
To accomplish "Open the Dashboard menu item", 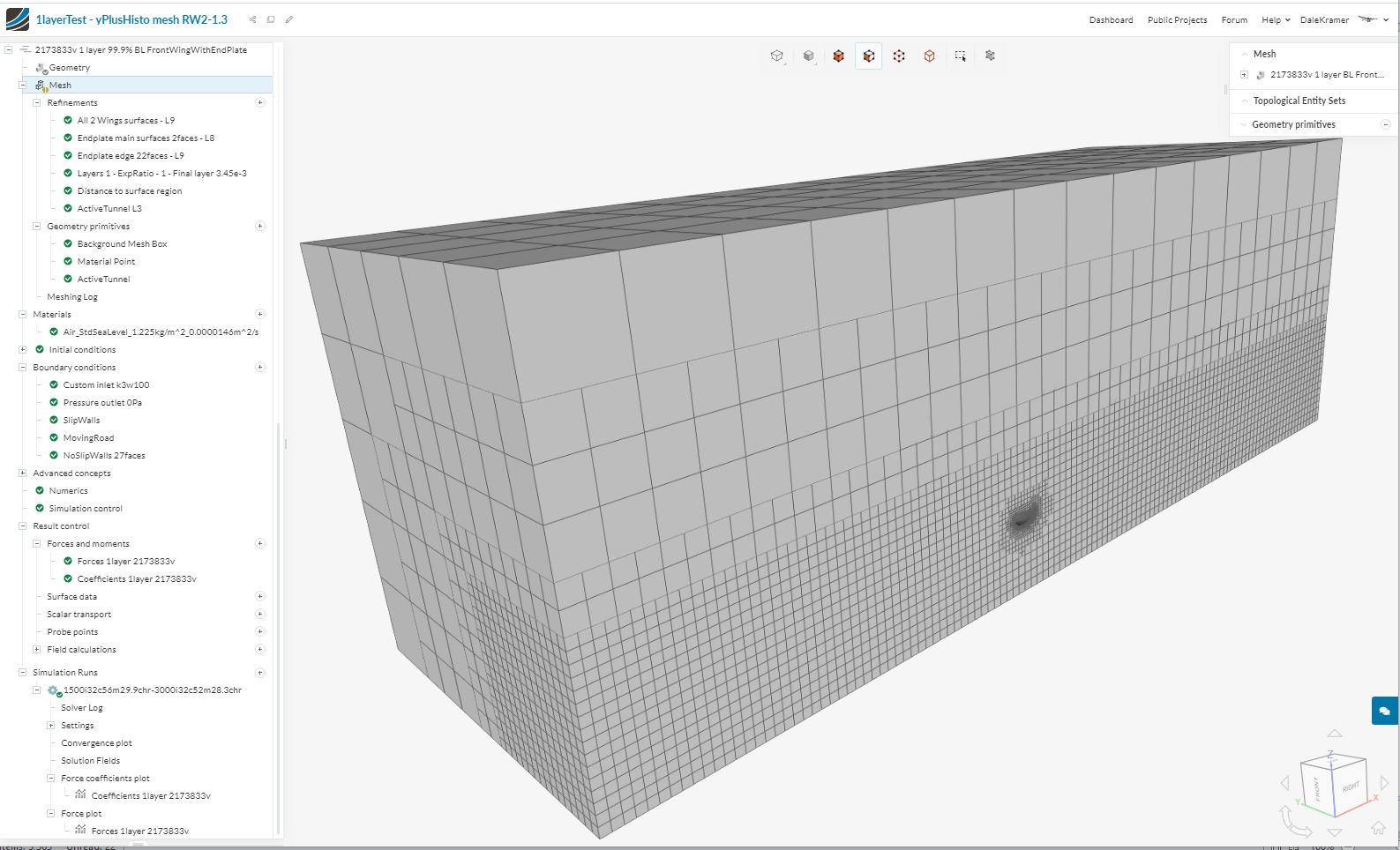I will [x=1111, y=19].
